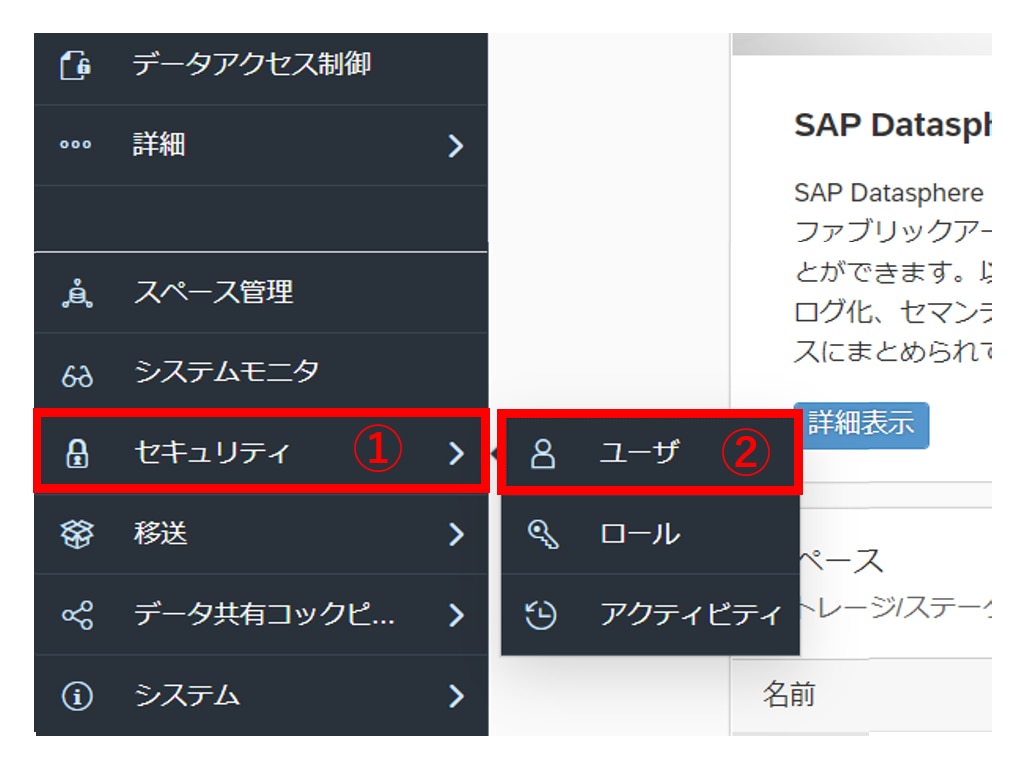Click the role key icon in submenu

542,534
